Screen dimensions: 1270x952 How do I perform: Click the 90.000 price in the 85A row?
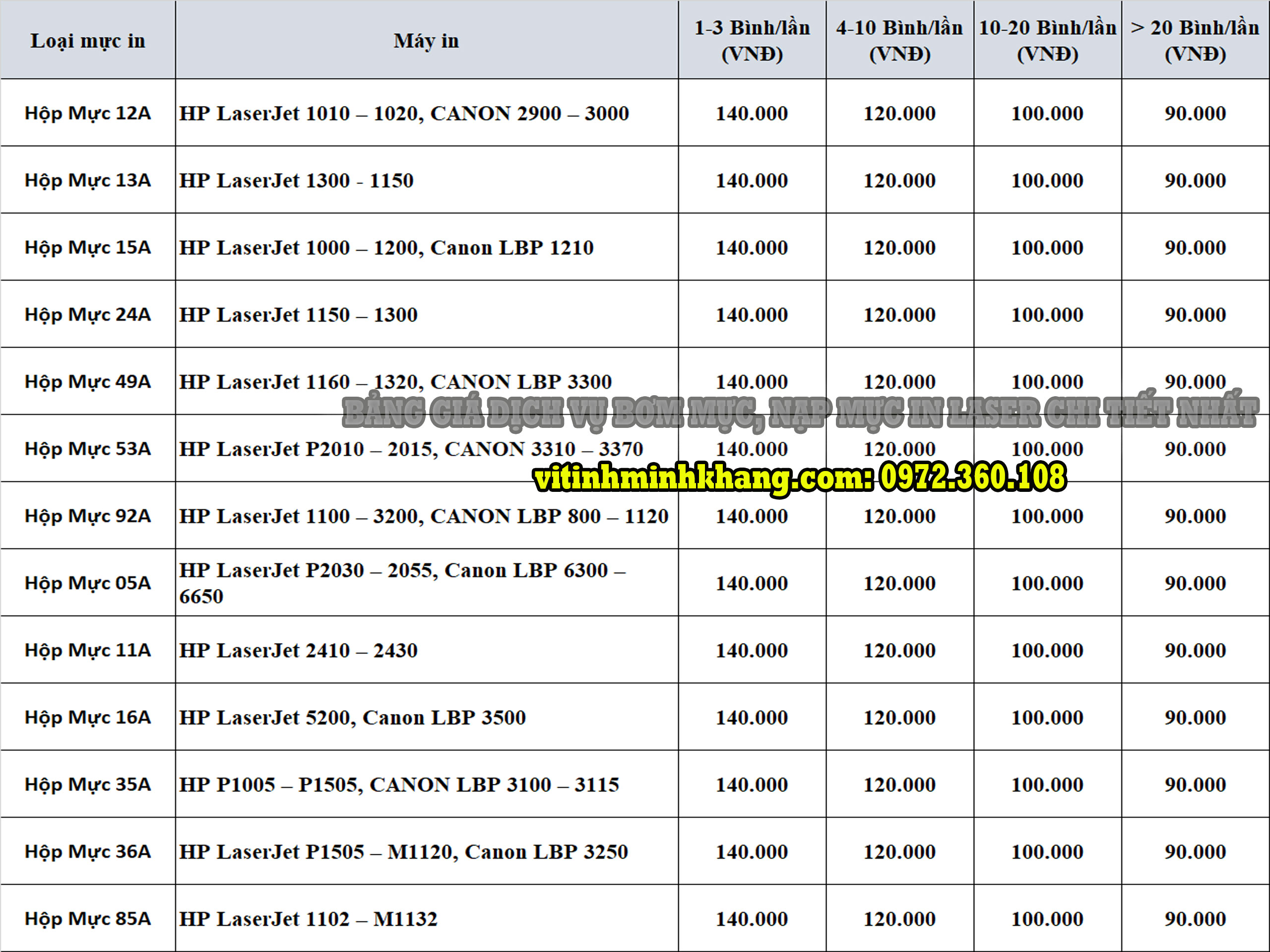coord(1196,919)
